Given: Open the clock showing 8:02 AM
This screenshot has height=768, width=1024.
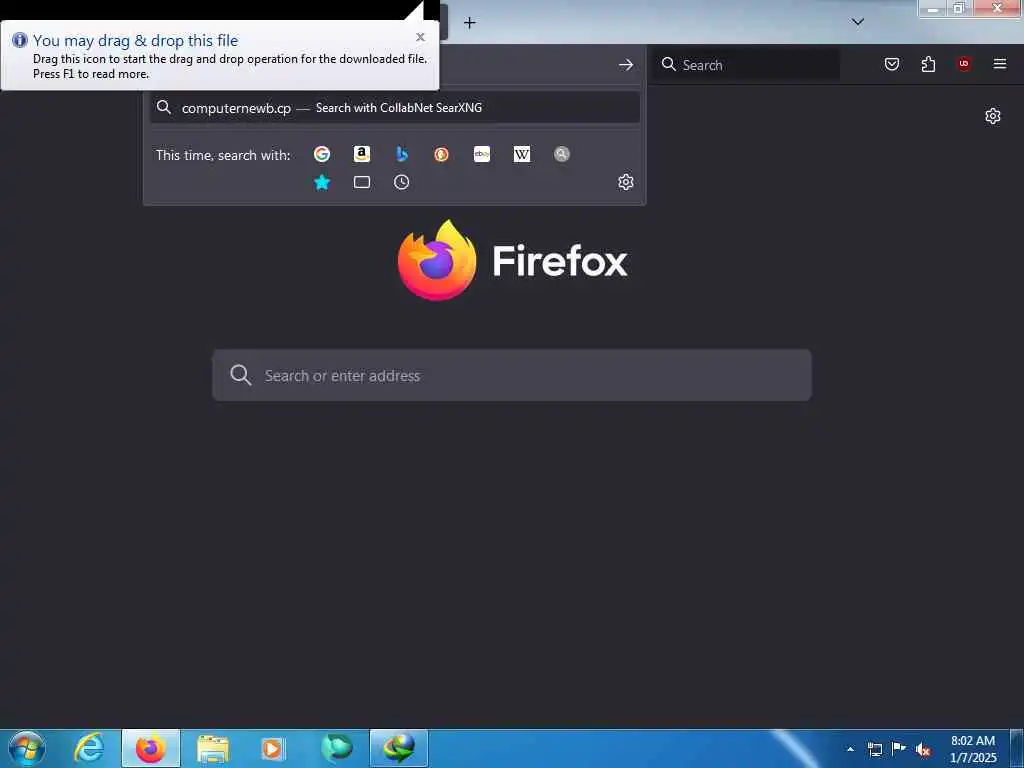Looking at the screenshot, I should pos(973,749).
